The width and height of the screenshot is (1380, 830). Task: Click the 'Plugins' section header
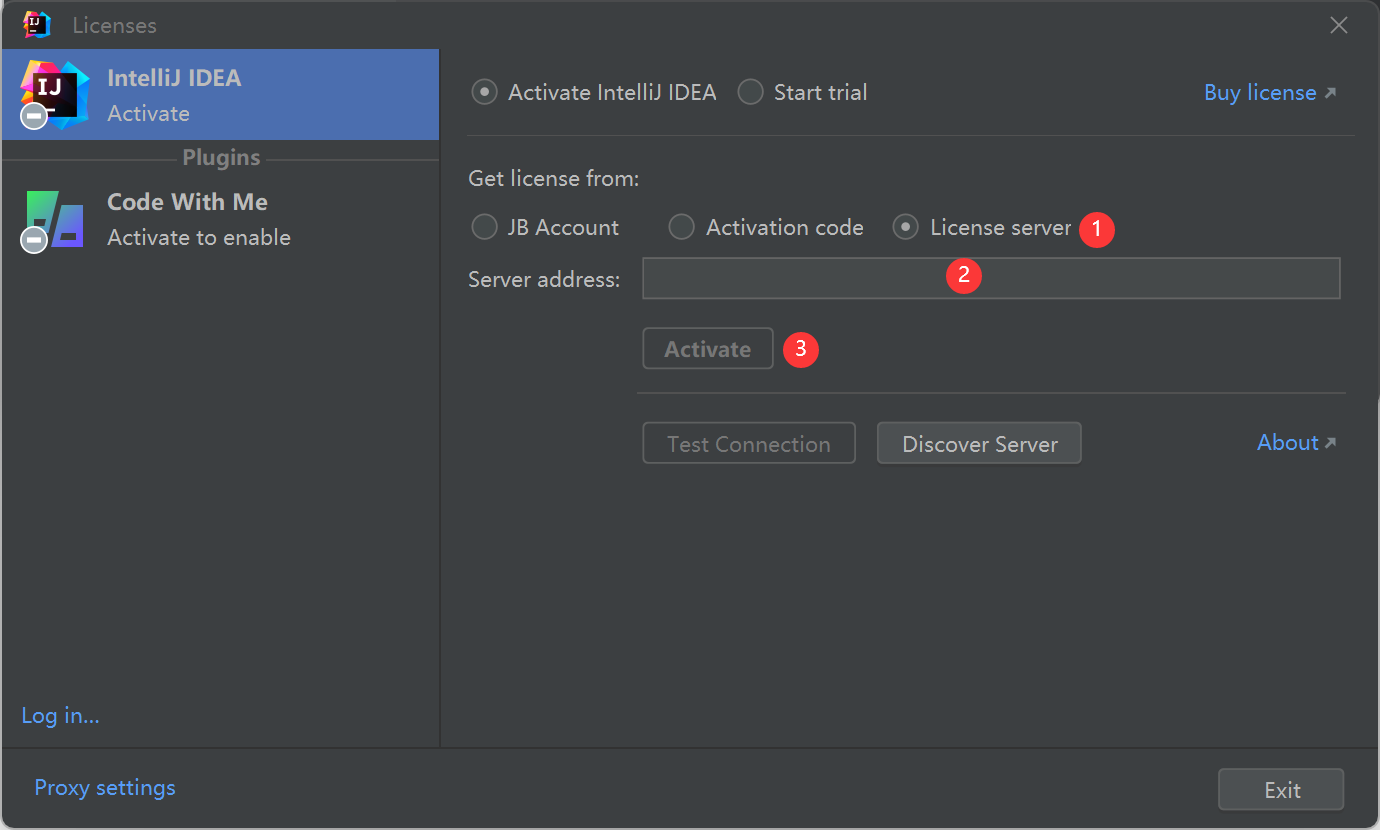[221, 157]
